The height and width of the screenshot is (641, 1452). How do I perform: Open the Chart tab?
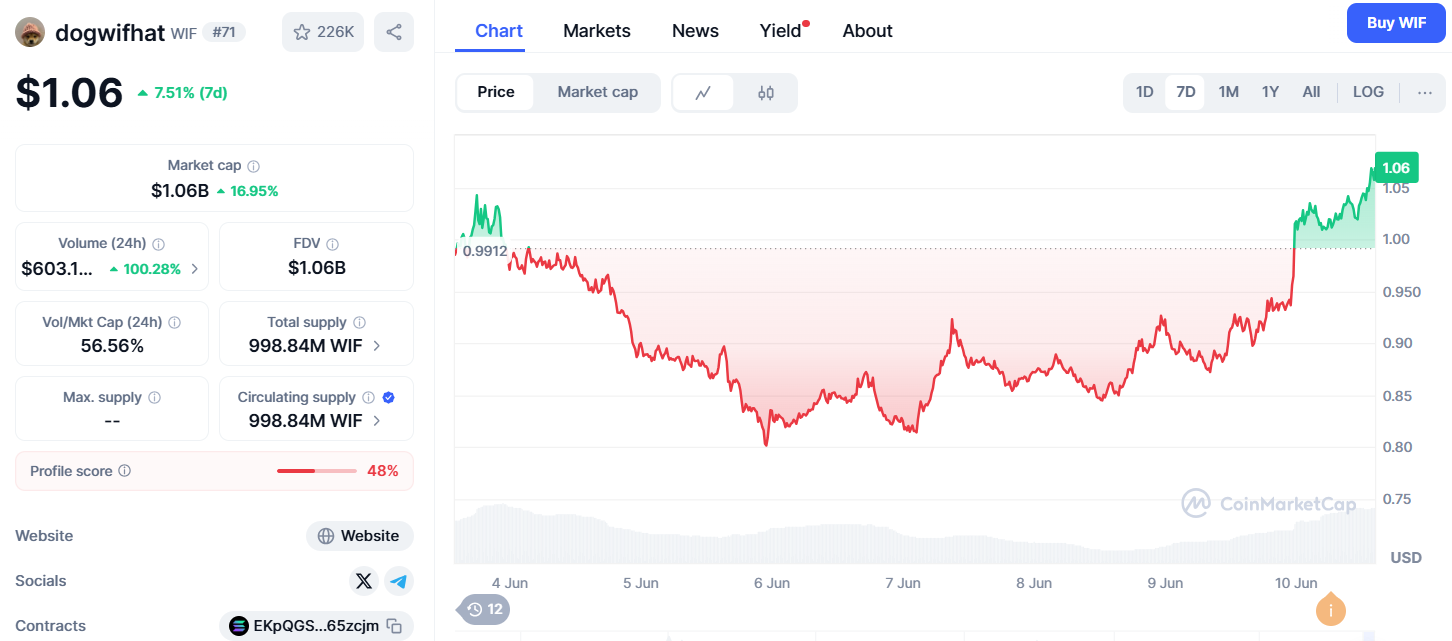pos(499,31)
